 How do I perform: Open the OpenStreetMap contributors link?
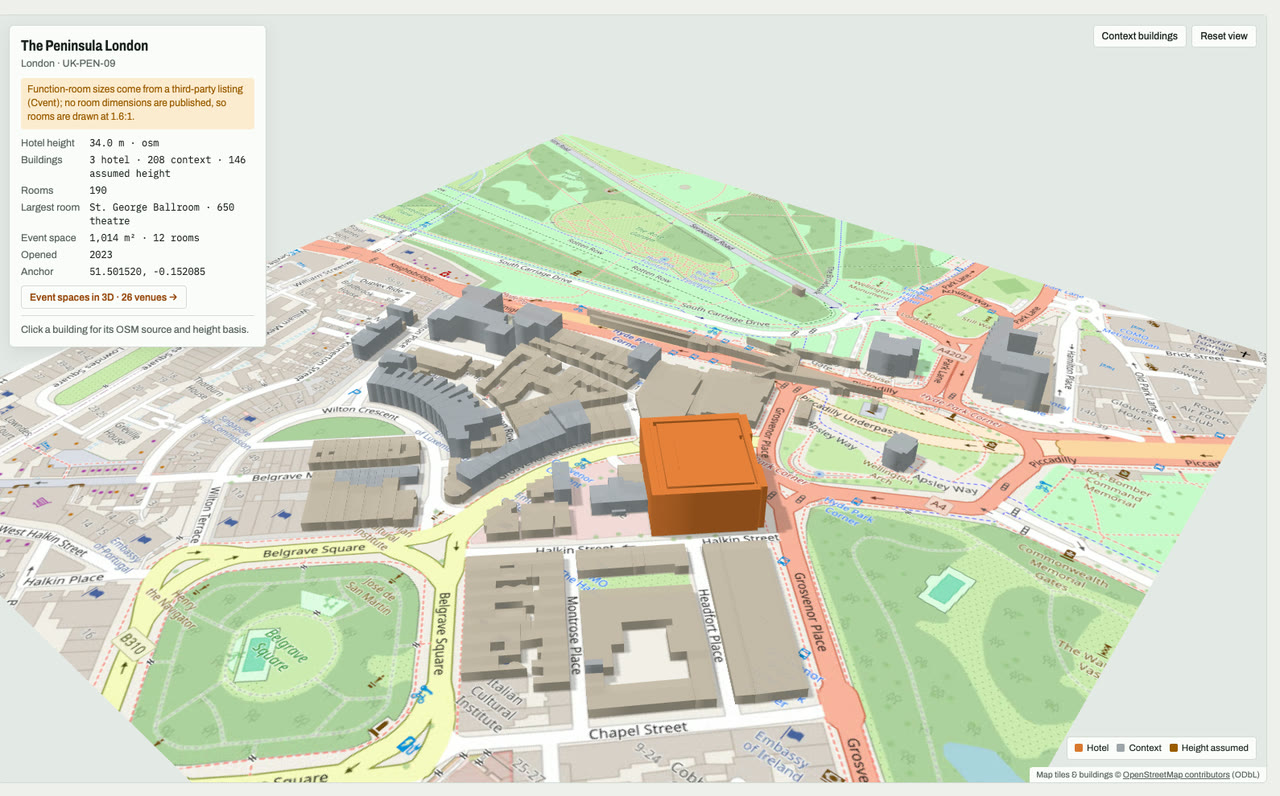[1176, 775]
